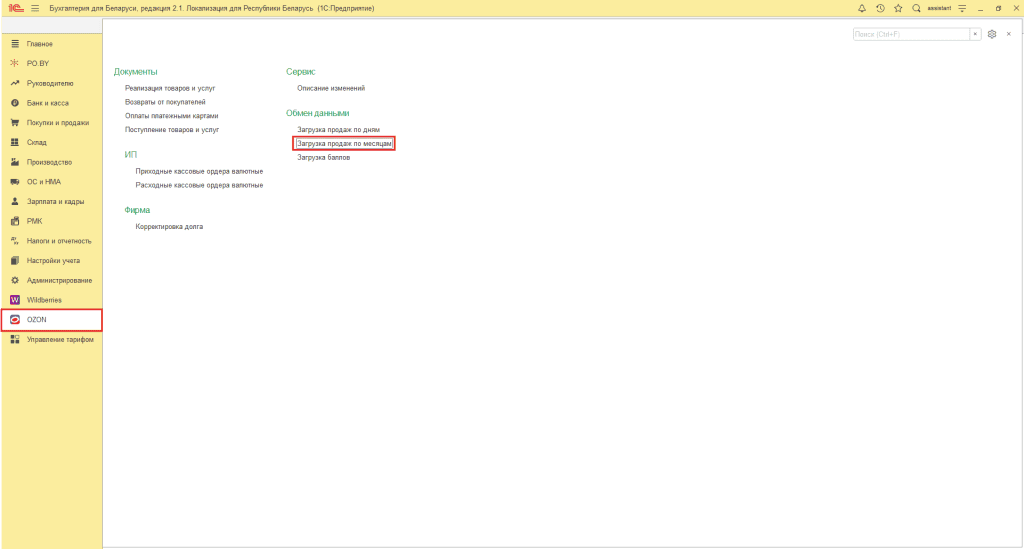The image size is (1024, 549).
Task: Open the service options dropdown in title bar
Action: point(962,8)
